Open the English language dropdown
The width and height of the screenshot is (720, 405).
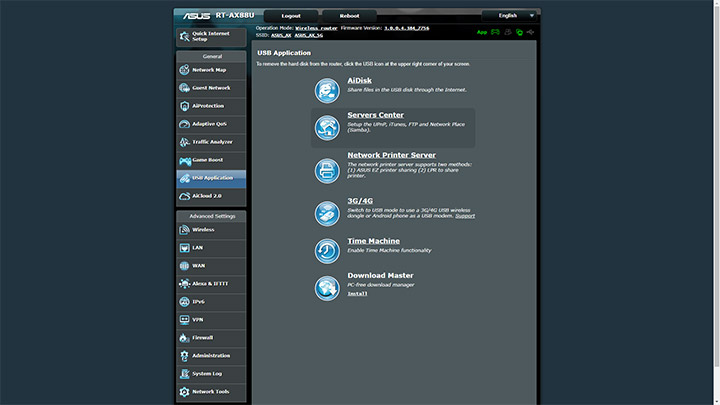(x=509, y=16)
